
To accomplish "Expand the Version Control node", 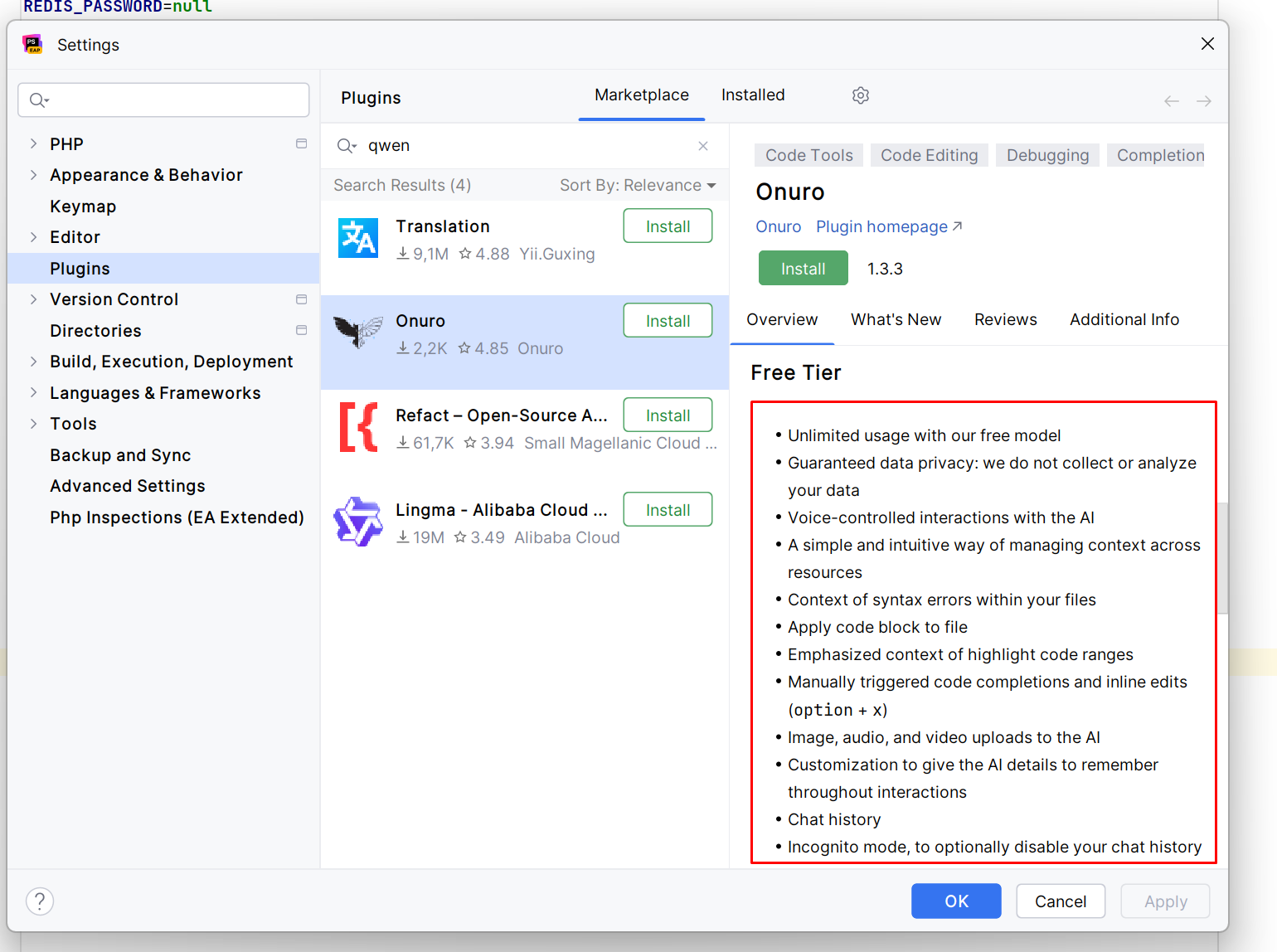I will coord(33,299).
